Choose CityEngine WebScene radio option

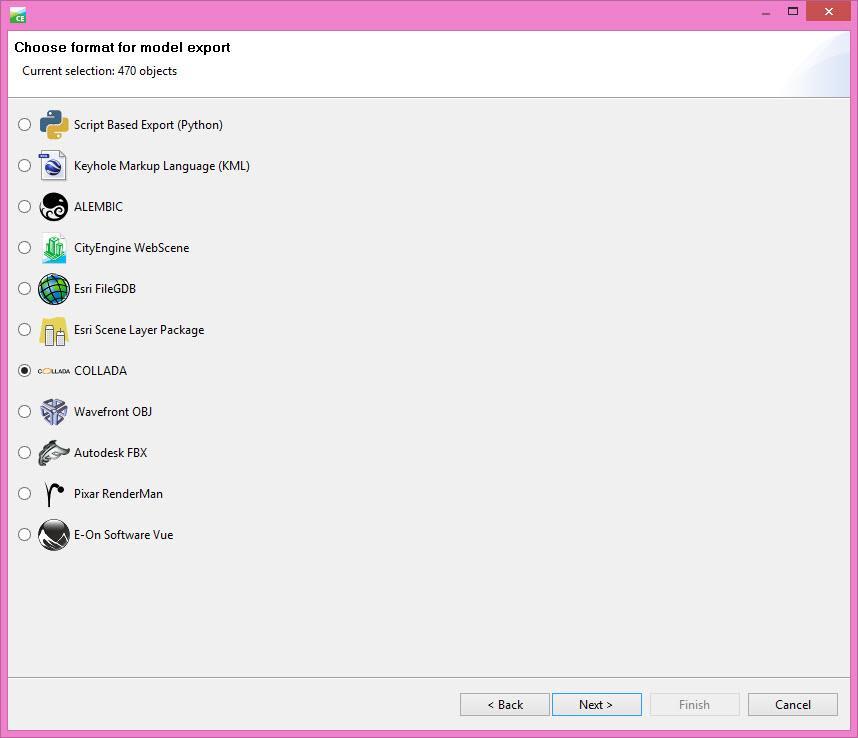click(24, 247)
